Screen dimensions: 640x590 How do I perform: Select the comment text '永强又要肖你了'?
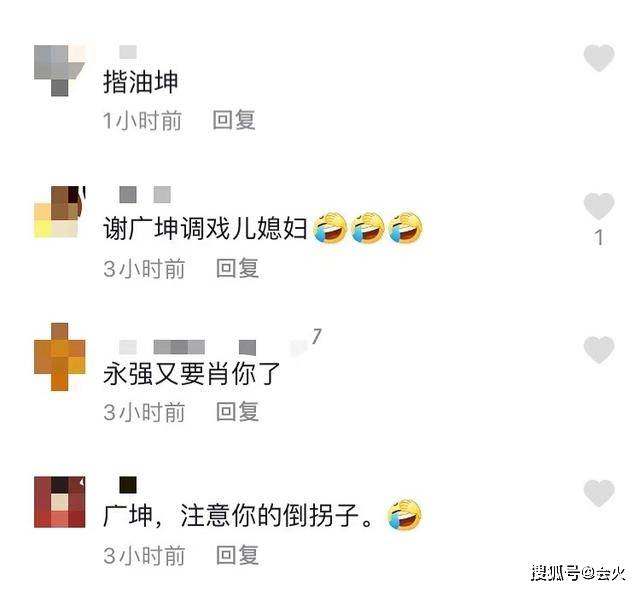(x=191, y=373)
